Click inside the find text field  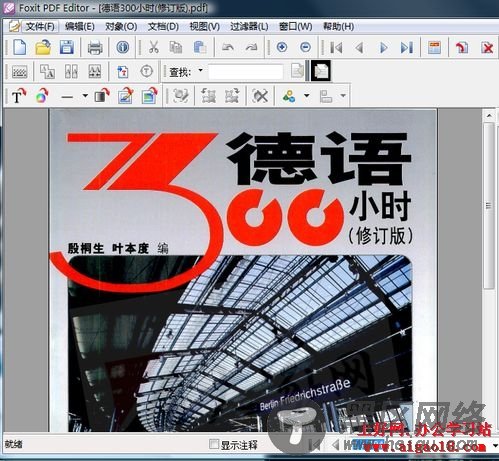pos(246,72)
